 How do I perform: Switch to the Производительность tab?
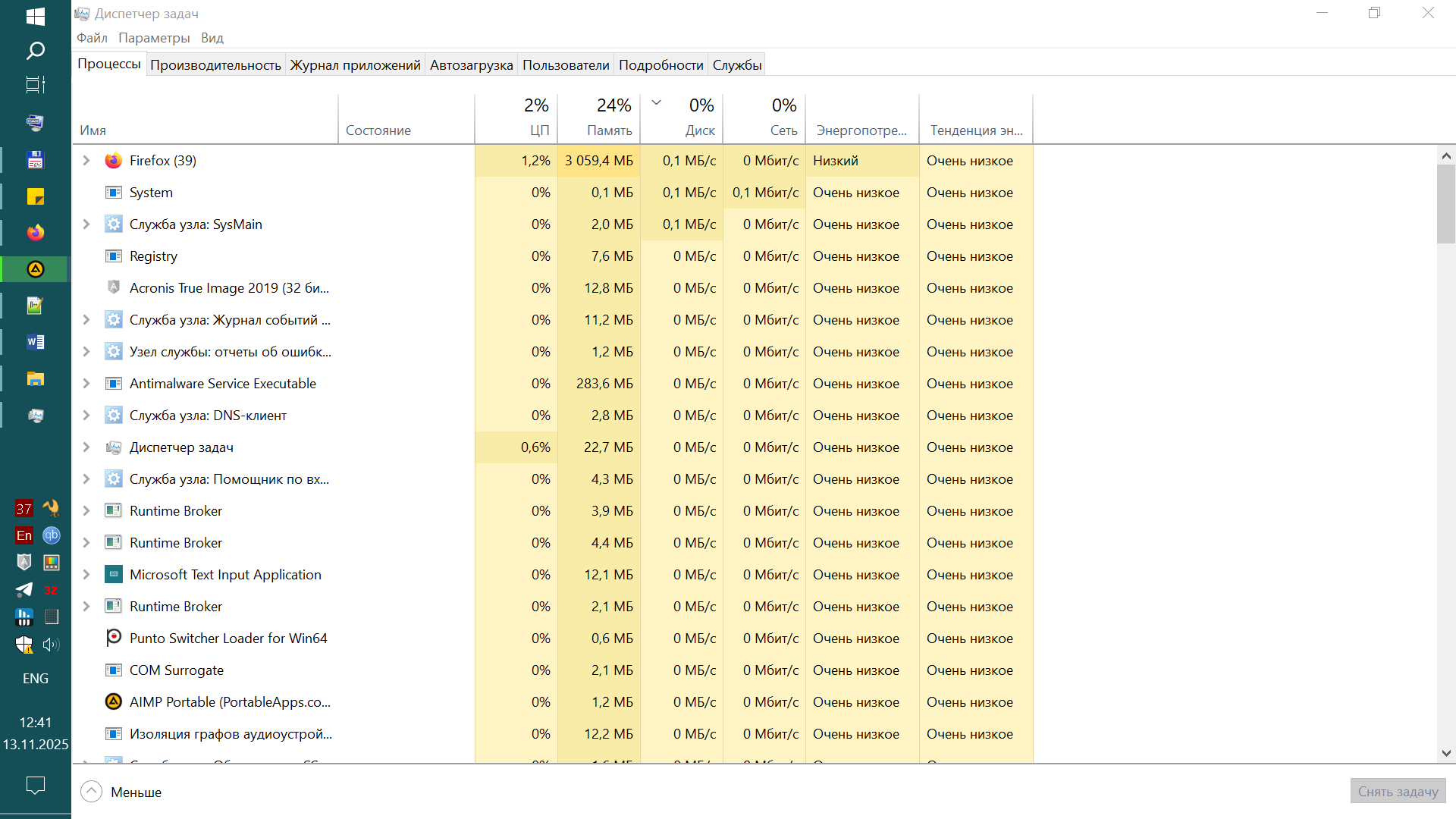[215, 65]
